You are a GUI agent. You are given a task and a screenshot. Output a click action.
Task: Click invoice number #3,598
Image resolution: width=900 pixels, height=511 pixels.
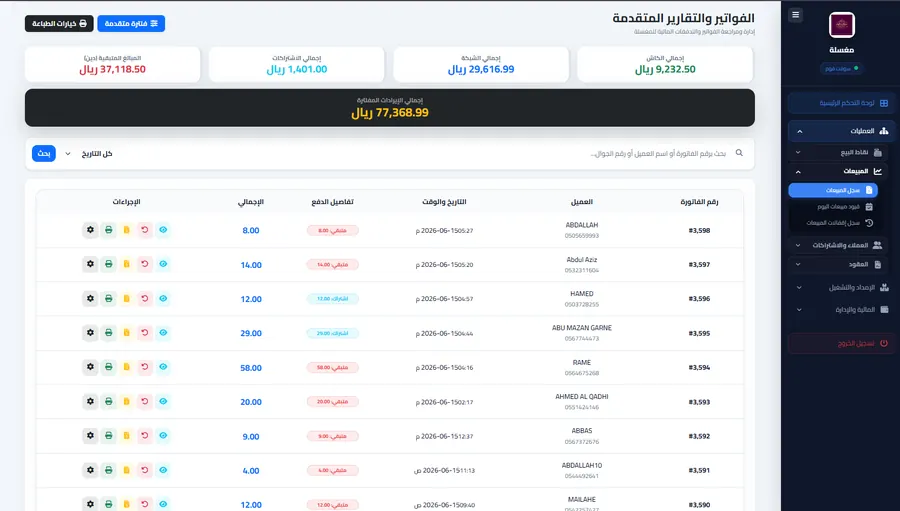[699, 230]
